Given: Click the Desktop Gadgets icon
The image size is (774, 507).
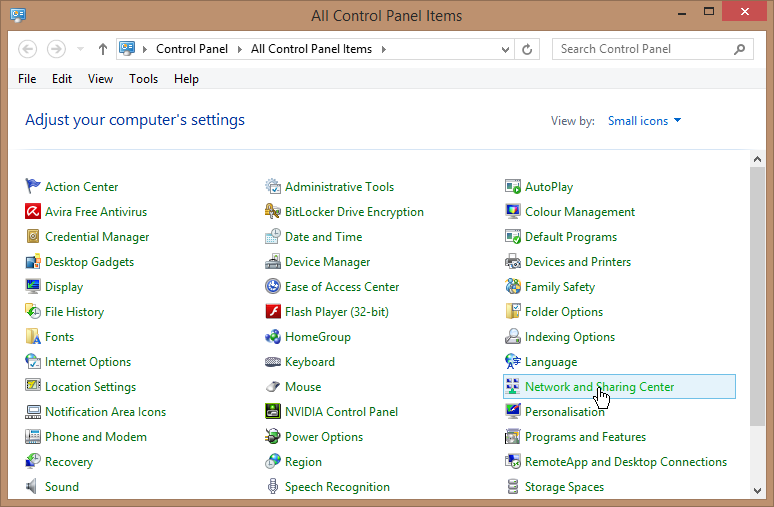Looking at the screenshot, I should click(x=33, y=261).
